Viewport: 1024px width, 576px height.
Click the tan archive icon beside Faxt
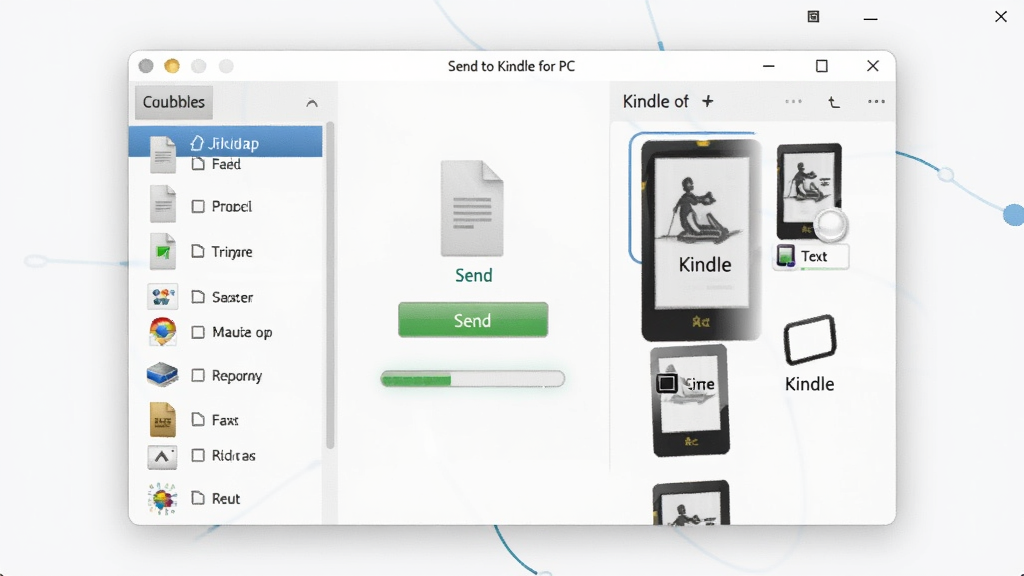pyautogui.click(x=163, y=419)
